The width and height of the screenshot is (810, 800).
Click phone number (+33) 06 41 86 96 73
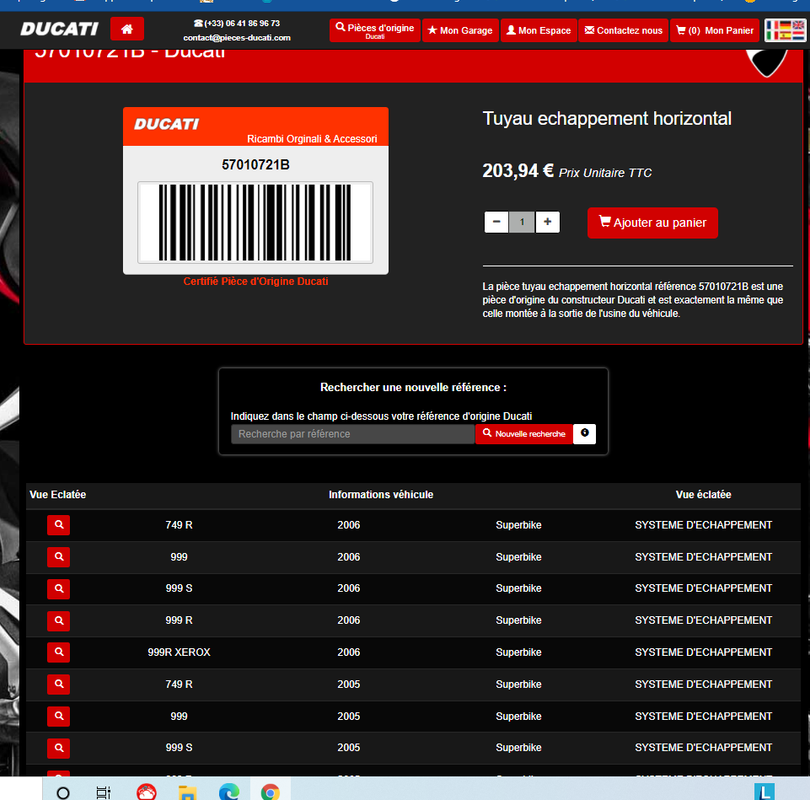[237, 23]
